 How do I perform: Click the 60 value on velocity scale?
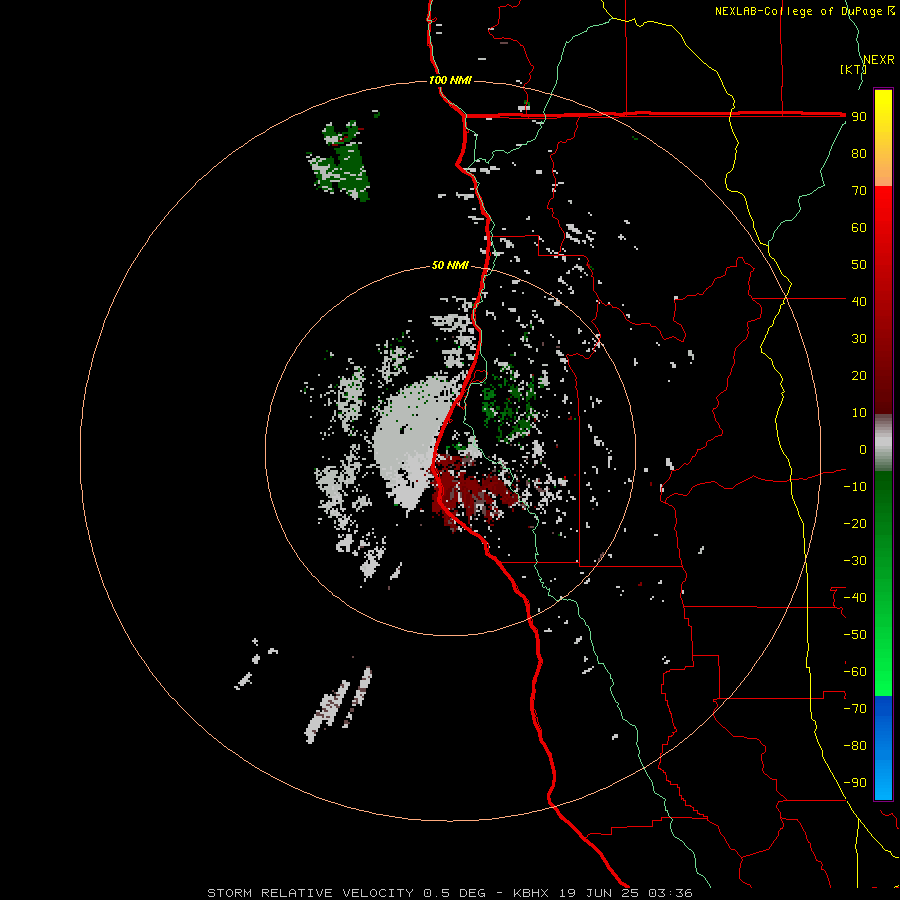click(859, 228)
